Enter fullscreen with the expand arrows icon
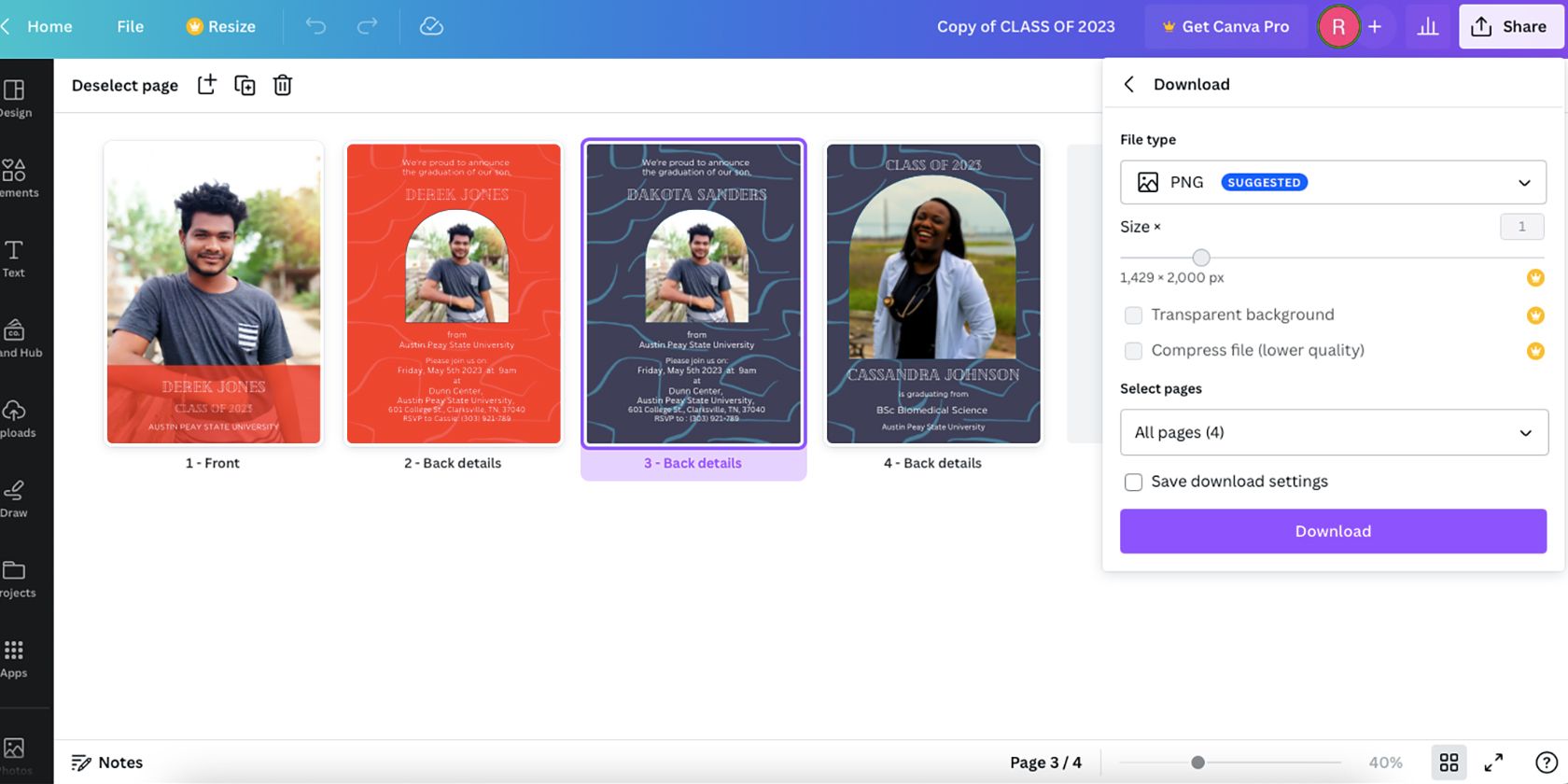This screenshot has height=784, width=1568. [1493, 763]
